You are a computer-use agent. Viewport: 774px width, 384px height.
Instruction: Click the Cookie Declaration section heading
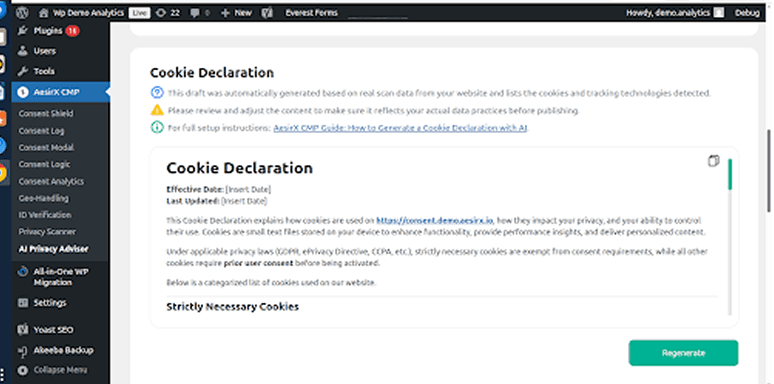pyautogui.click(x=212, y=73)
